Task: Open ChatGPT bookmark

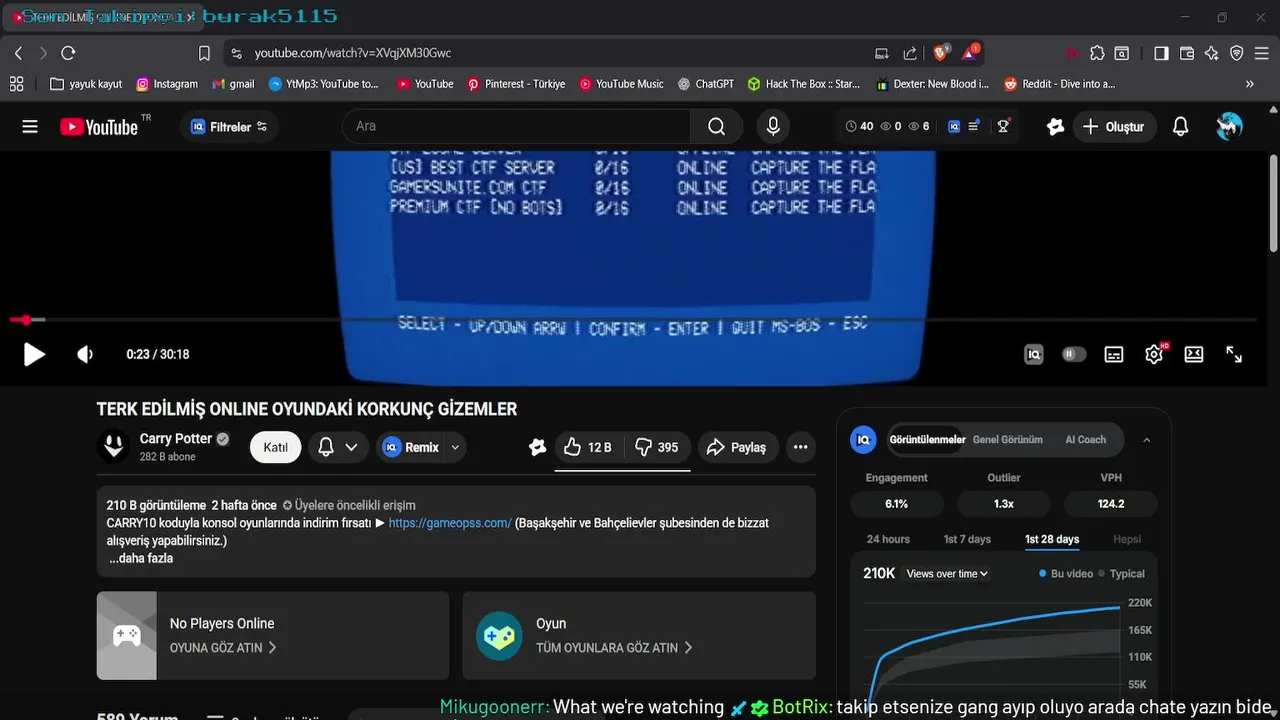Action: click(705, 84)
